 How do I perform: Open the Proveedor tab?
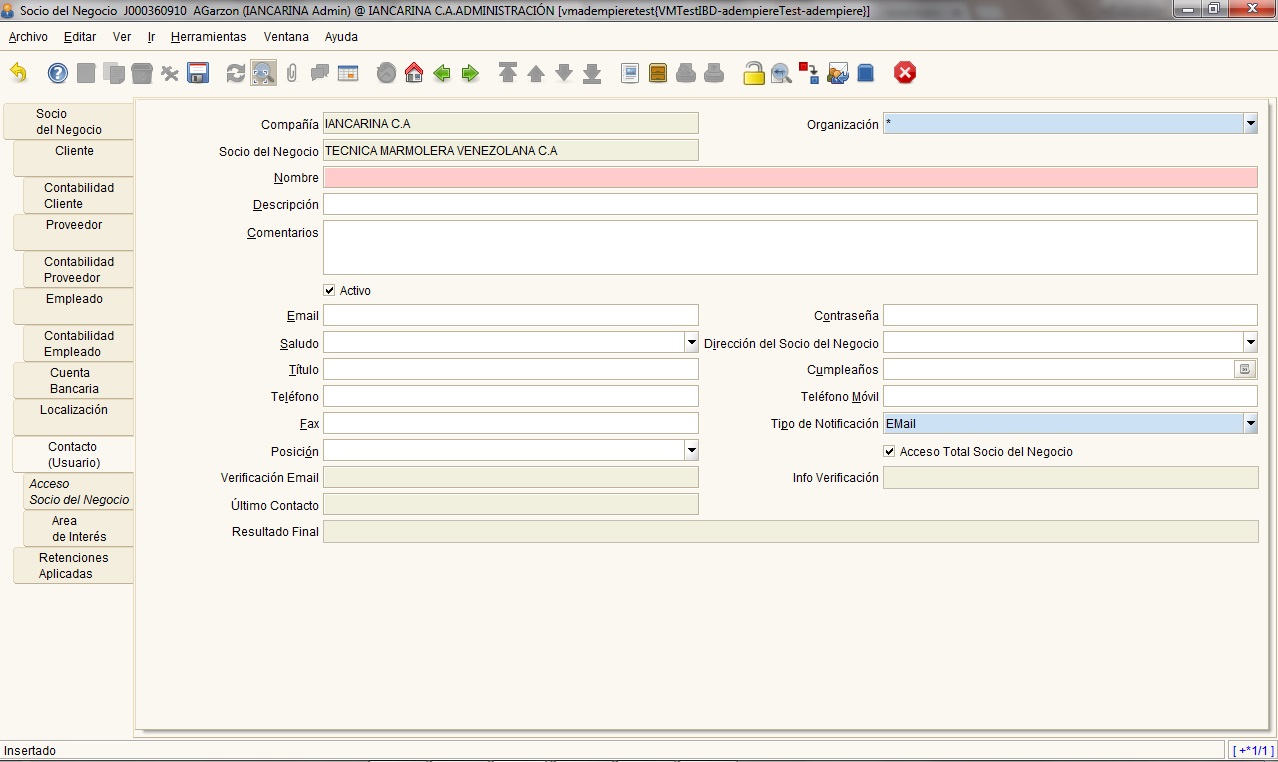(x=73, y=232)
